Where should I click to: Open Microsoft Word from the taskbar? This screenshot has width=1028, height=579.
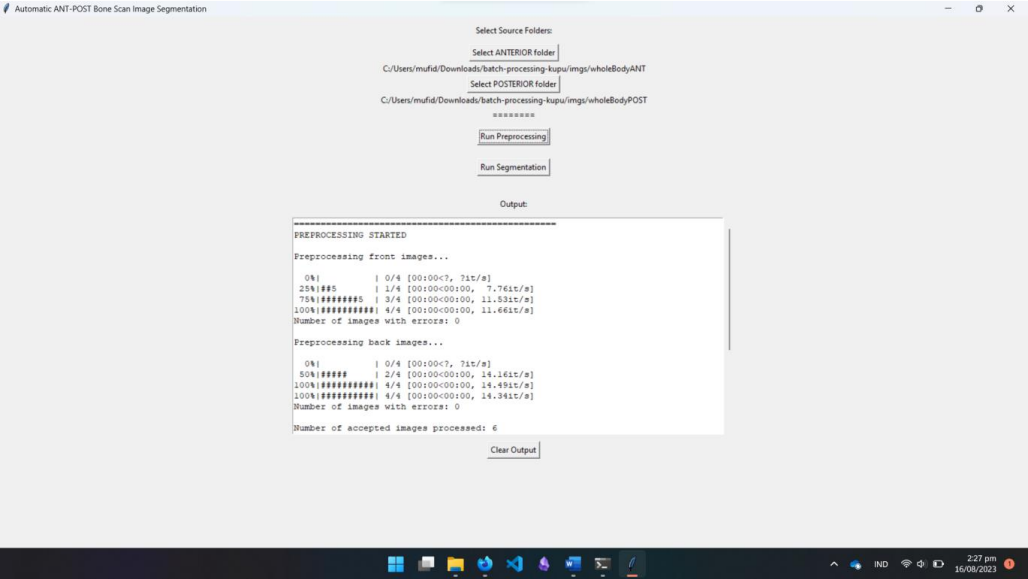point(572,564)
